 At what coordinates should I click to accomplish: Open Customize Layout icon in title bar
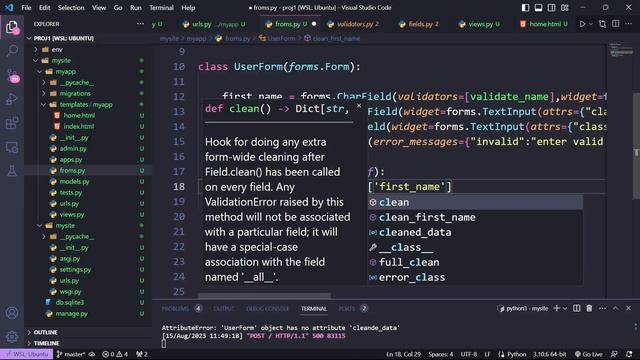[564, 8]
